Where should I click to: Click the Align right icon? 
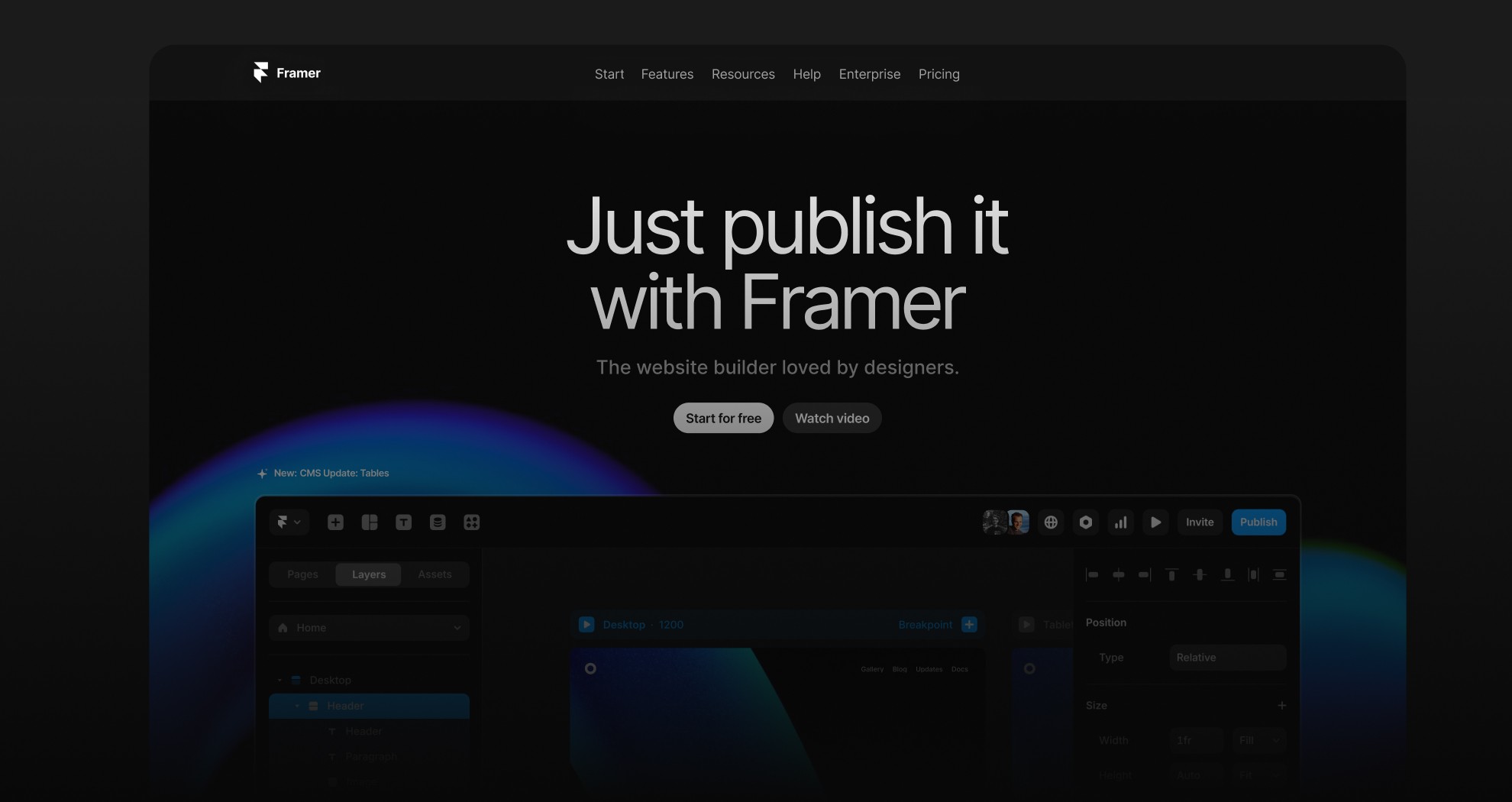[x=1145, y=574]
